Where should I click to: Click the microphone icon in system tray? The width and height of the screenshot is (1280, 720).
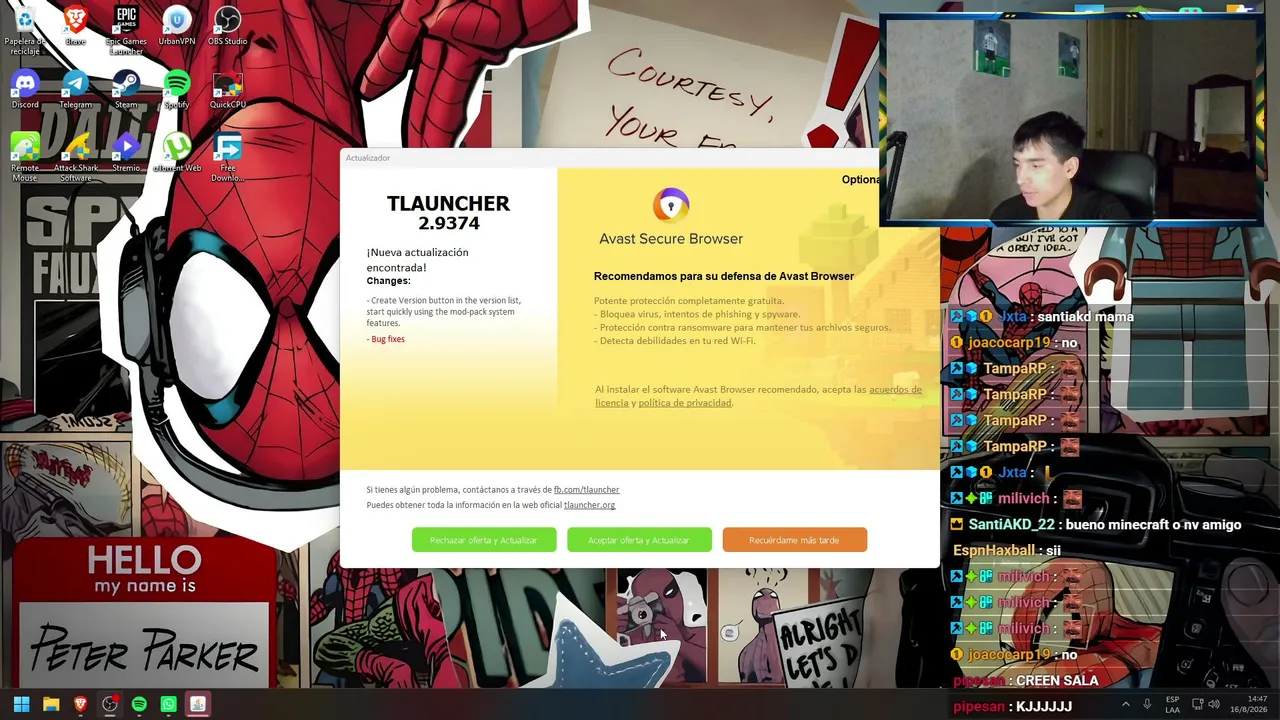tap(1147, 704)
